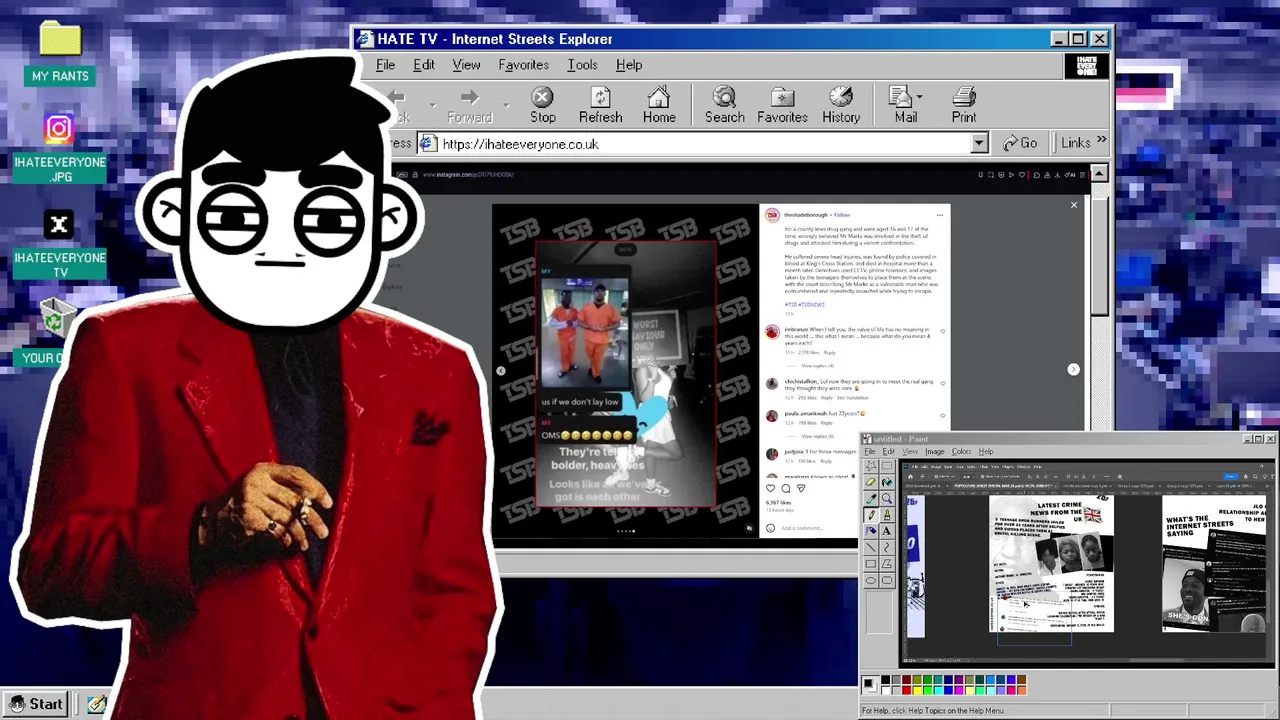Open the Search toolbar button
This screenshot has width=1280, height=720.
[x=724, y=105]
